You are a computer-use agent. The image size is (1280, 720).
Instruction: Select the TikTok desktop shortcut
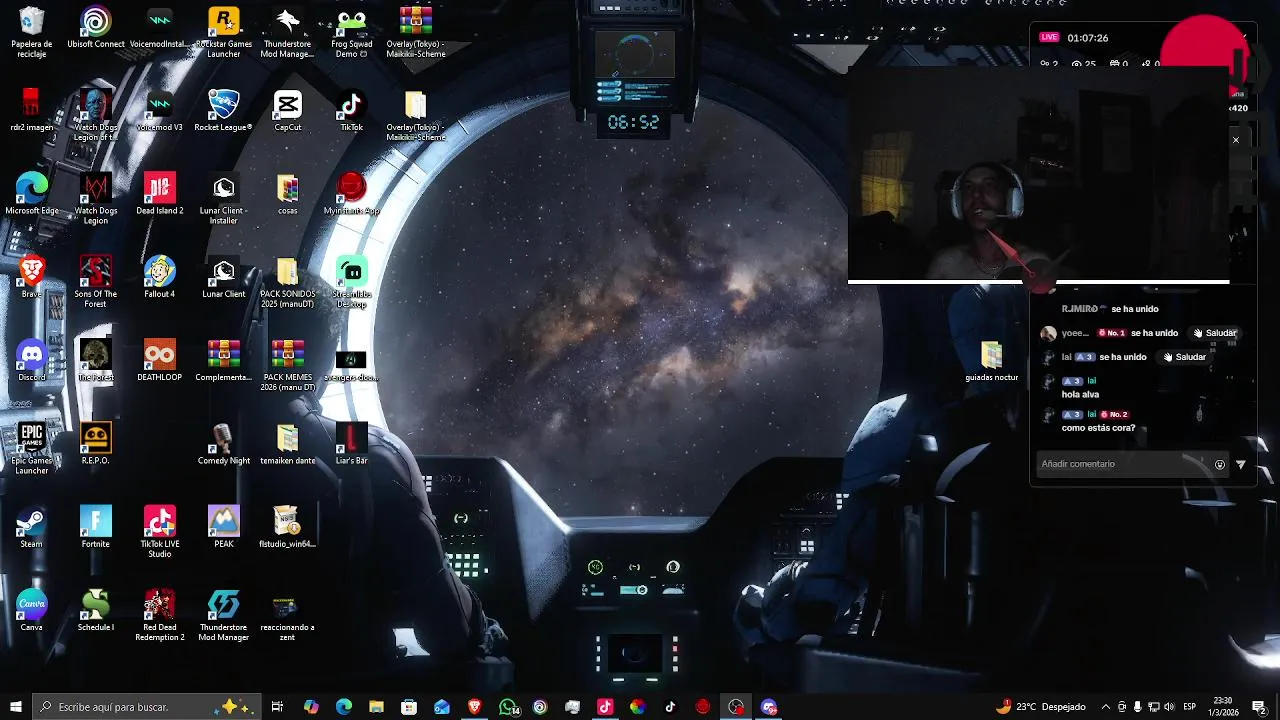pos(352,110)
